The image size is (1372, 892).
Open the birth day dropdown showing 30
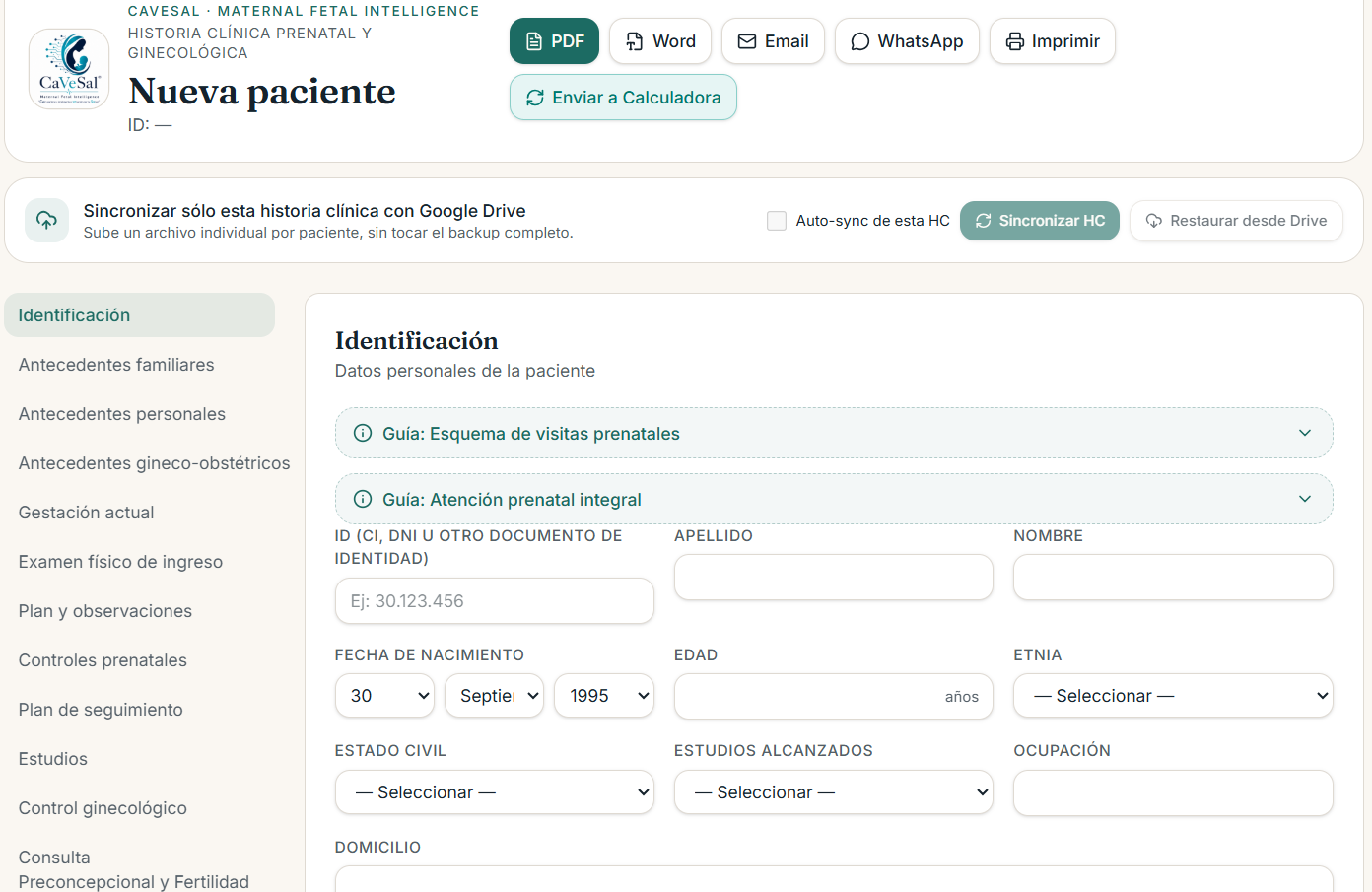(385, 696)
